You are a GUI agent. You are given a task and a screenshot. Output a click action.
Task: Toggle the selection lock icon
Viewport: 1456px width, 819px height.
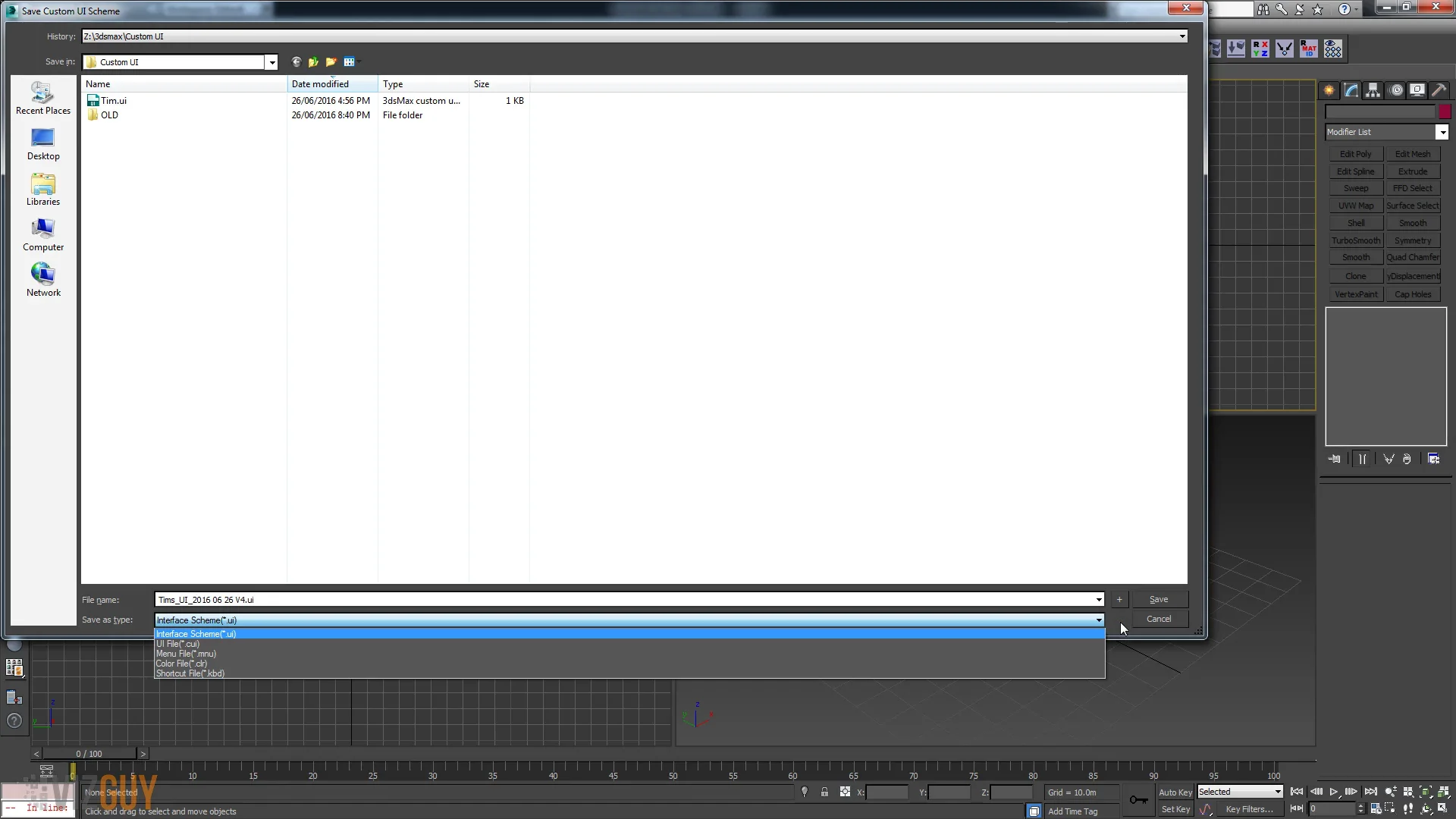click(x=824, y=792)
